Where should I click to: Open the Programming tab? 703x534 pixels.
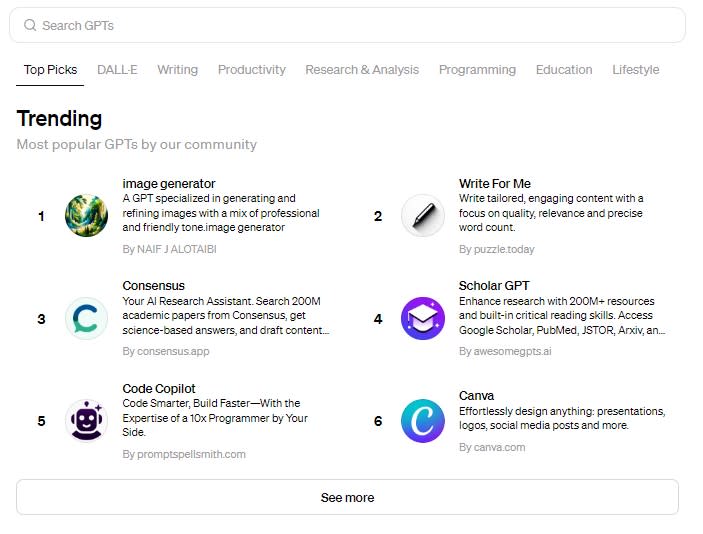point(477,70)
